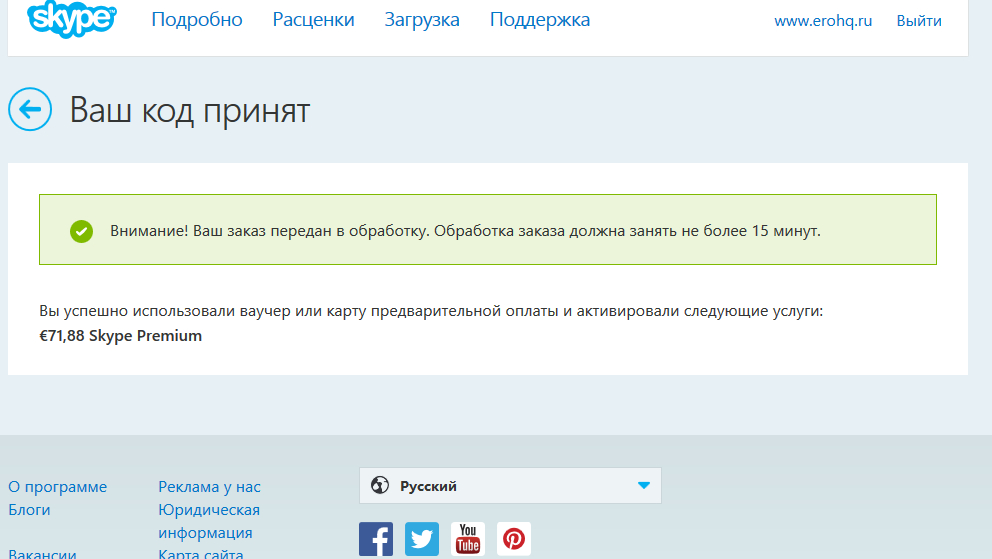Open the О программе footer link
This screenshot has height=559, width=992.
tap(58, 487)
